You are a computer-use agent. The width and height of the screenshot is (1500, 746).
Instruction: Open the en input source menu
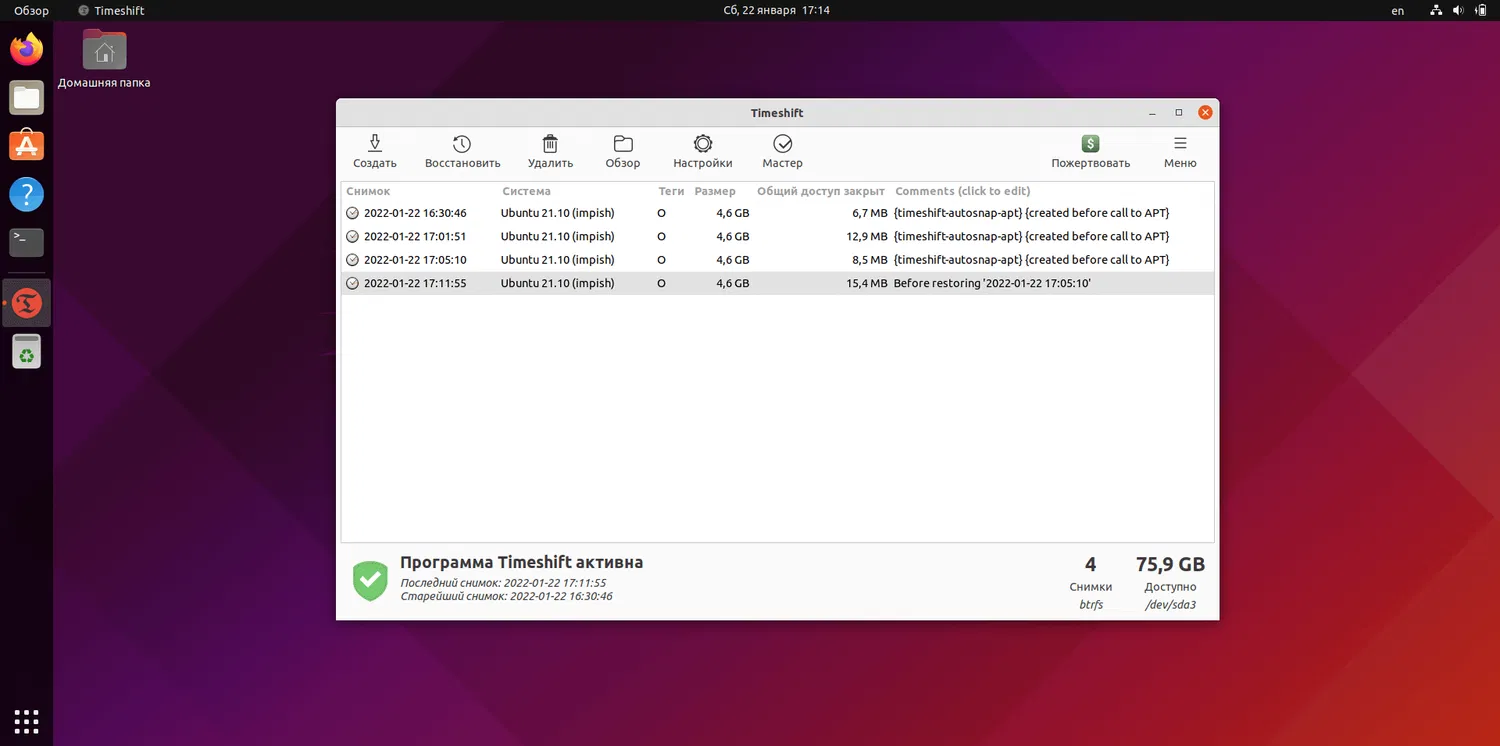point(1398,11)
